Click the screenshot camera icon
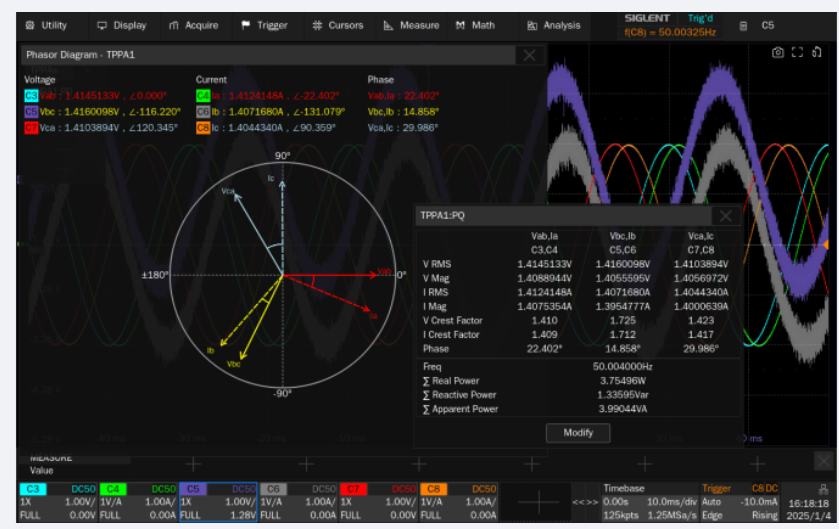Image resolution: width=839 pixels, height=529 pixels. point(777,53)
